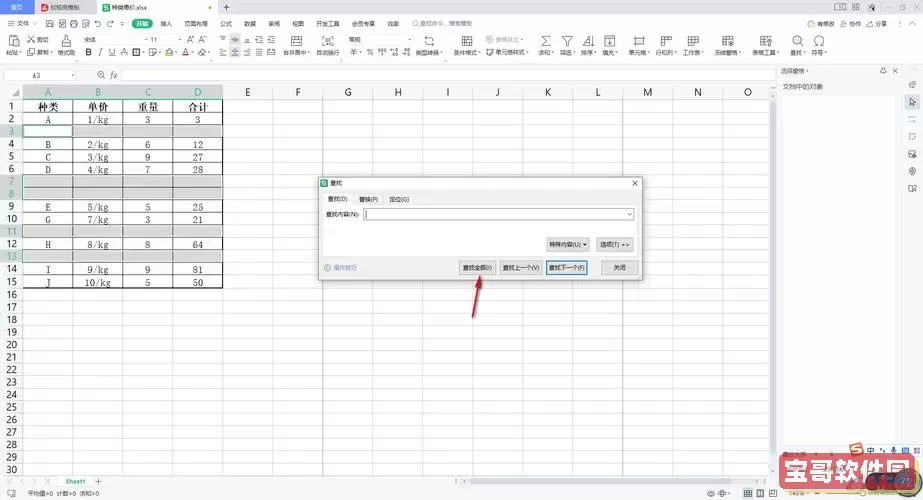Open the border style dropdown arrow

coord(143,52)
